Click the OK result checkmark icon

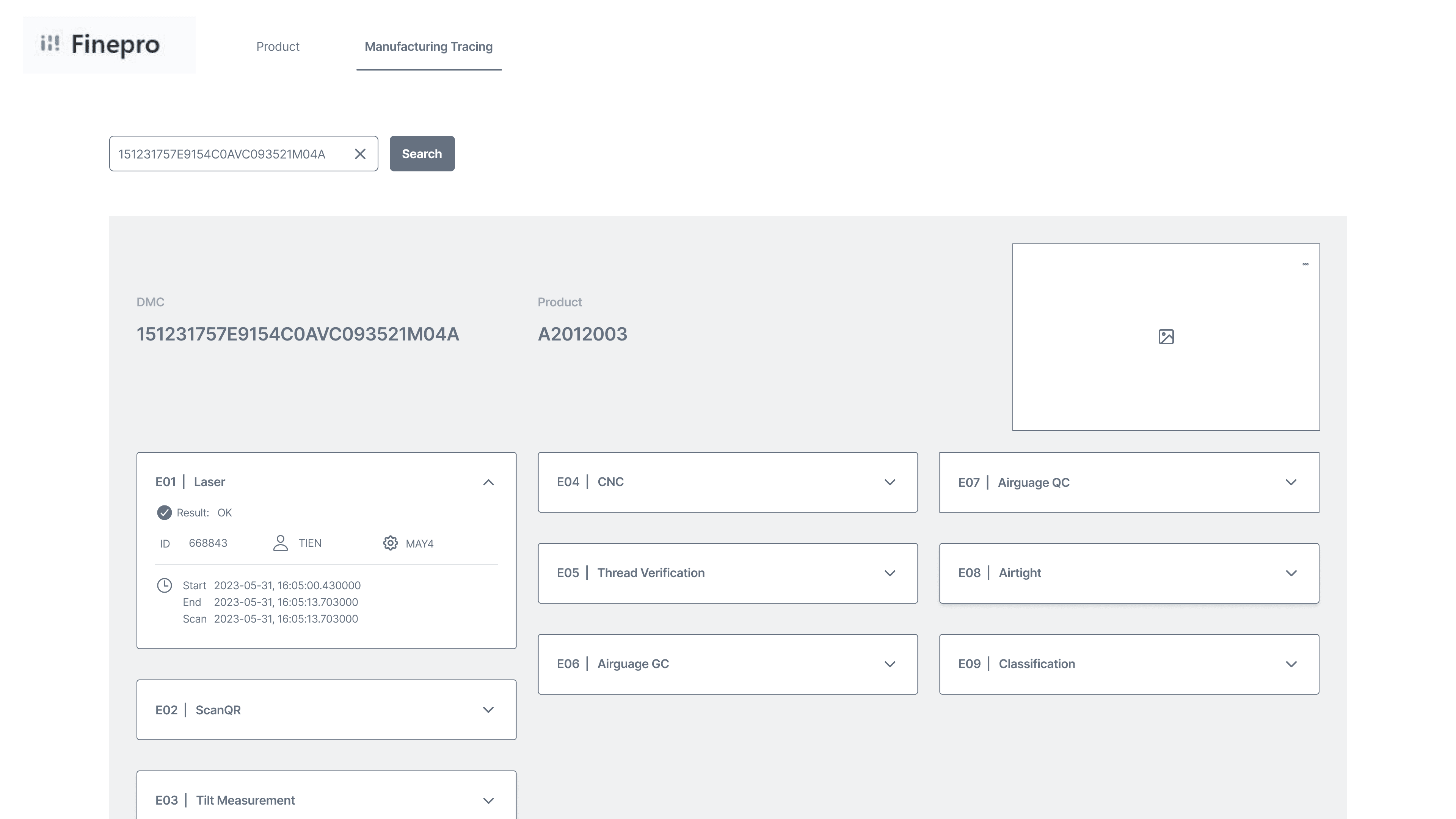point(164,513)
